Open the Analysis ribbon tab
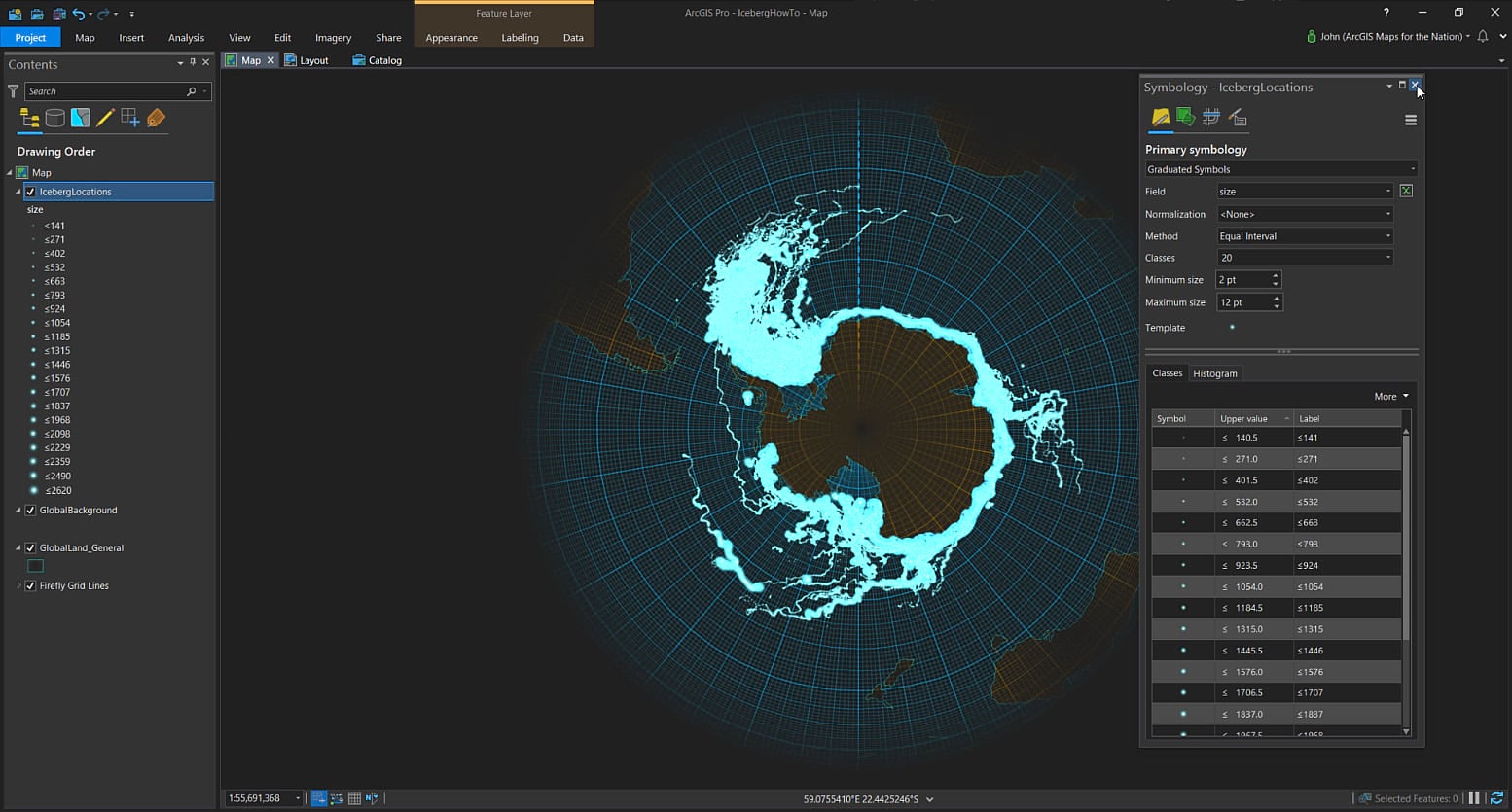This screenshot has width=1512, height=812. tap(186, 38)
